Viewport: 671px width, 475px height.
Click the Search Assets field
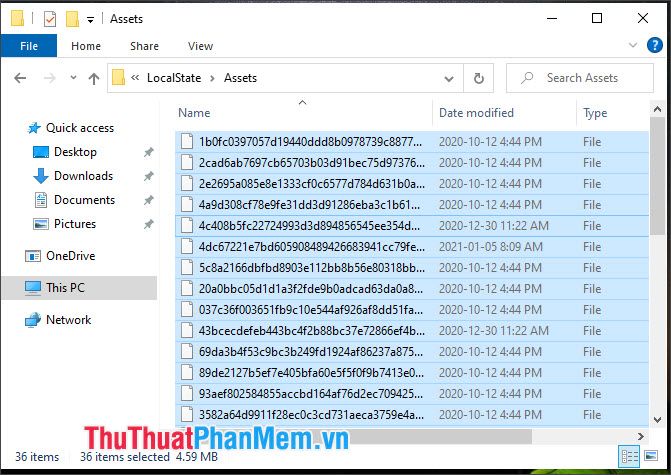coord(580,78)
